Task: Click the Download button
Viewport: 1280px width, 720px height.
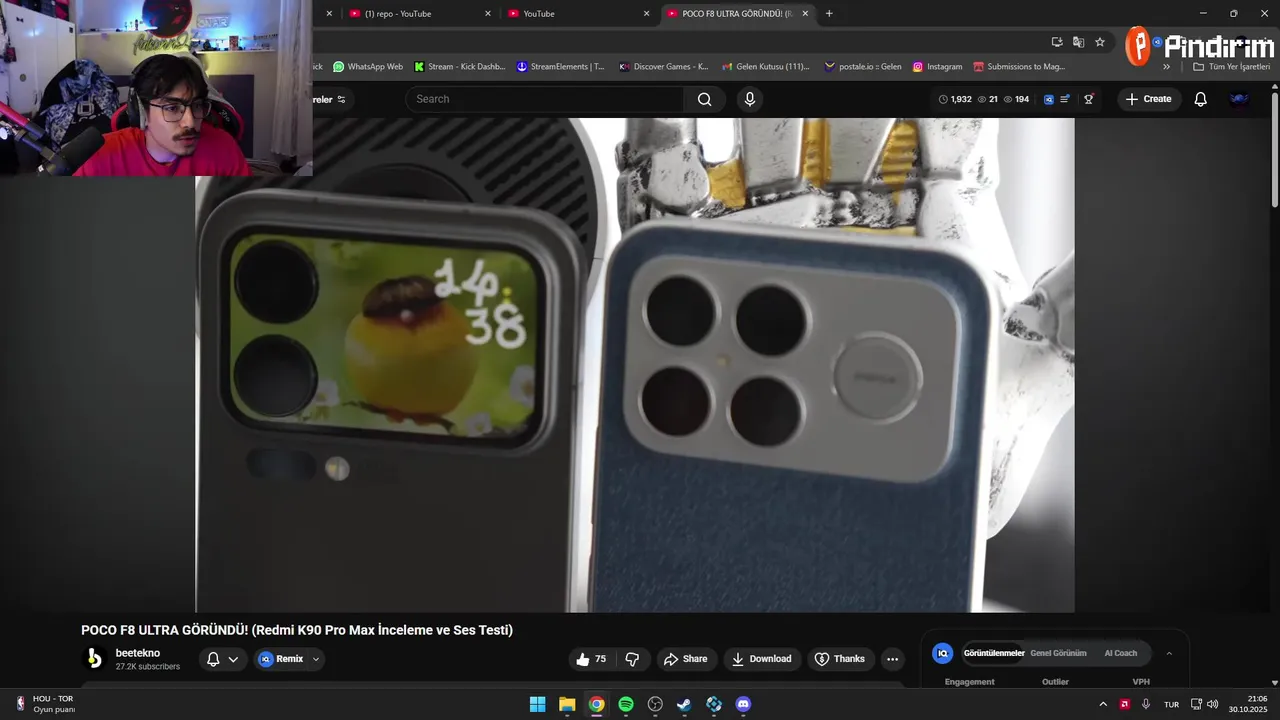Action: tap(761, 659)
